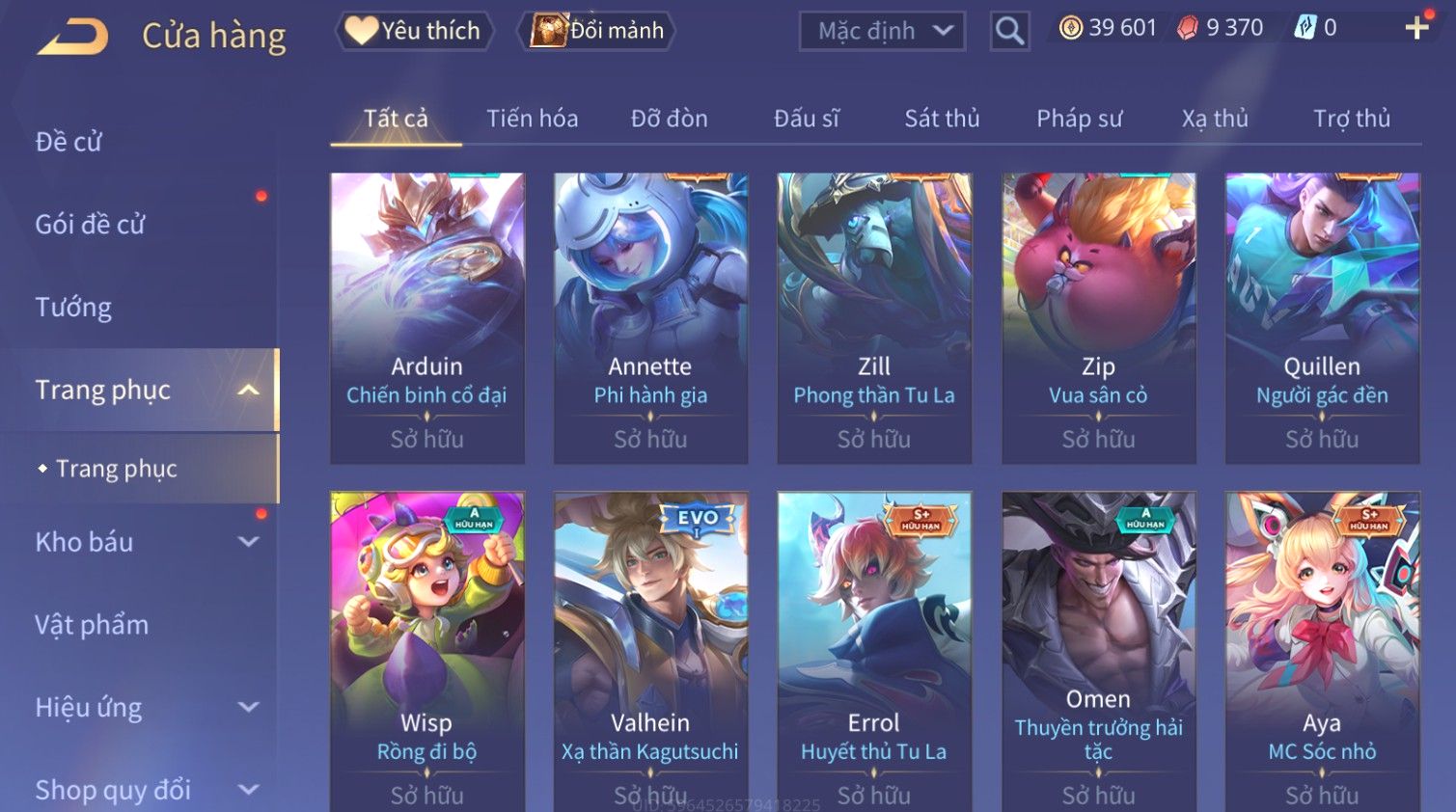This screenshot has width=1456, height=812.
Task: Switch to the Pháp sư tab
Action: [x=1079, y=119]
